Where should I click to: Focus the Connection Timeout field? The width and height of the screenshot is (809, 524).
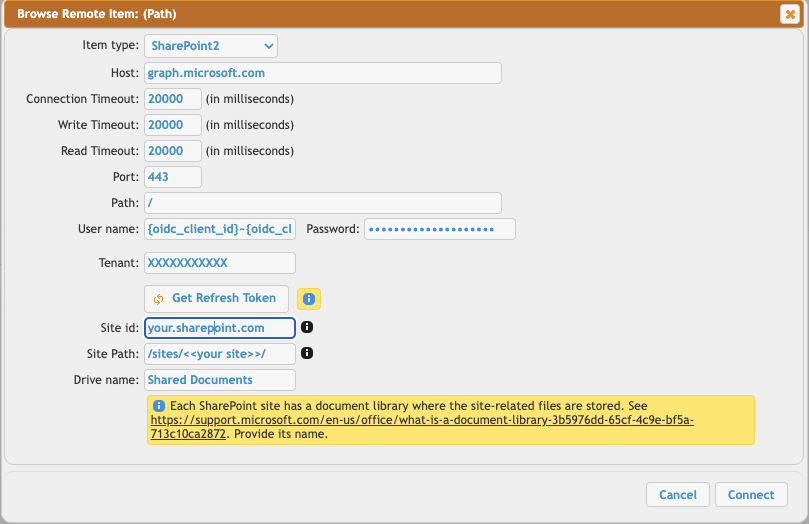(173, 99)
